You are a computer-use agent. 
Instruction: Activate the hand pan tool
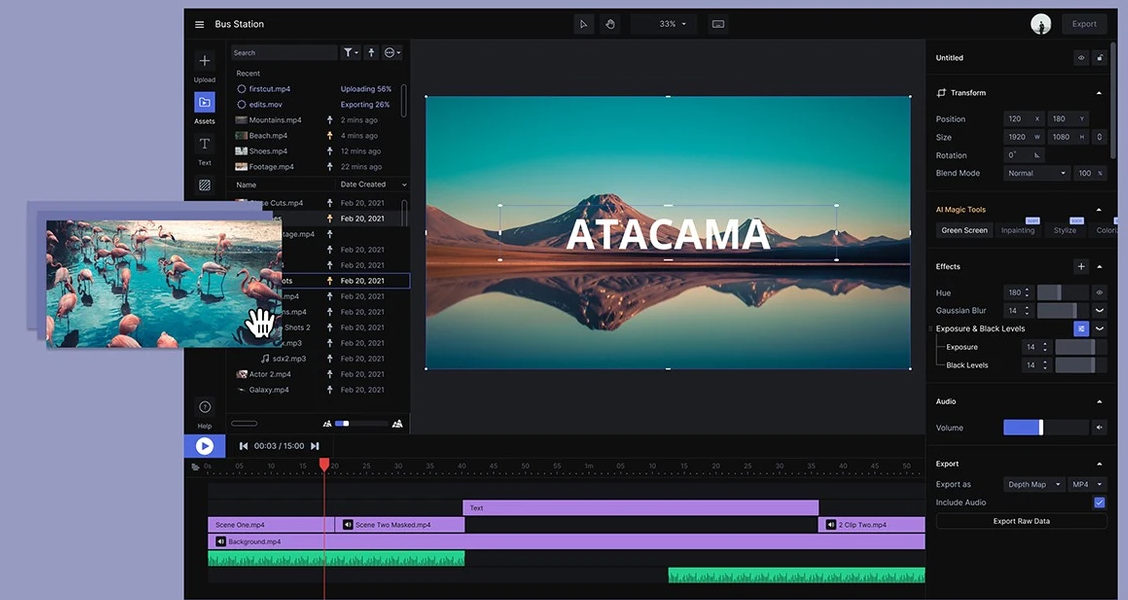(610, 24)
